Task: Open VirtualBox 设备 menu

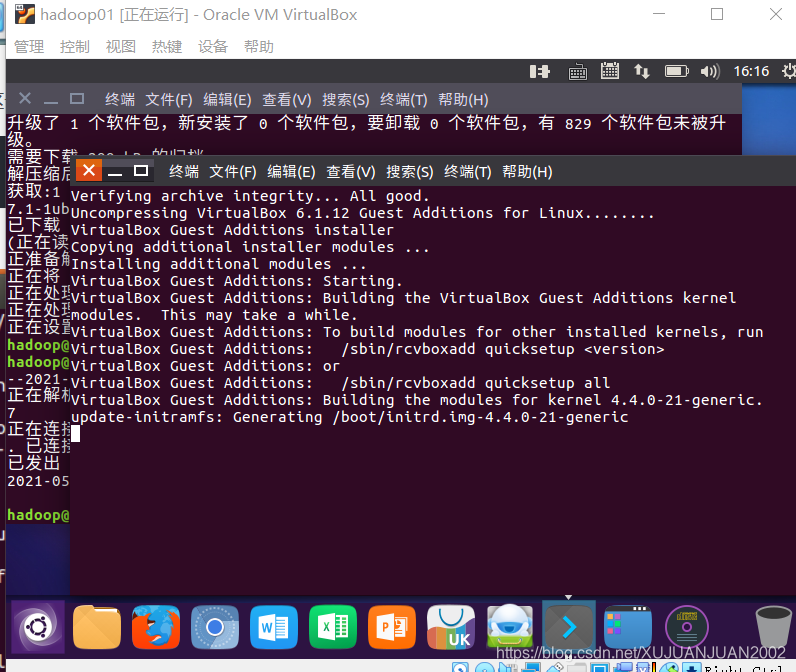Action: 213,47
